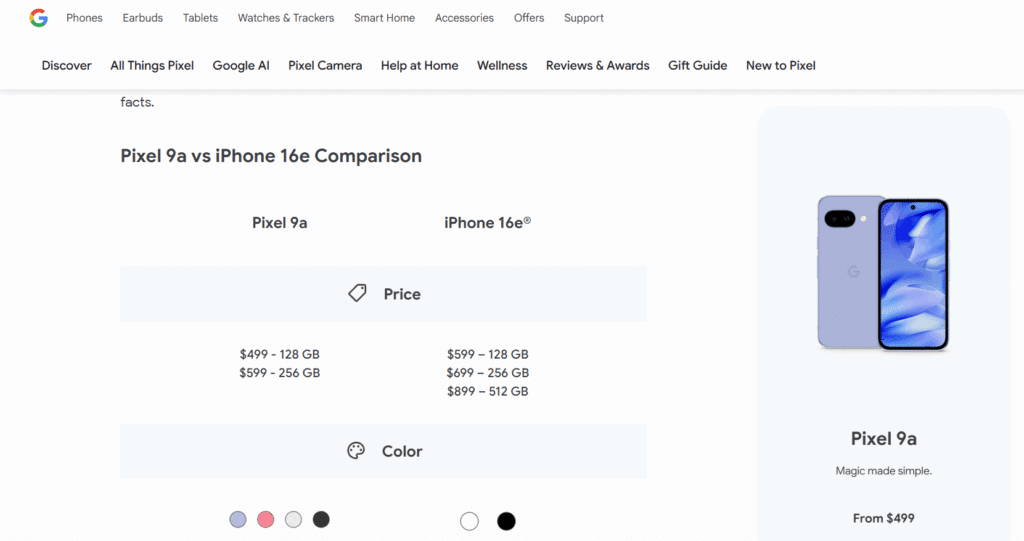Open the Phones menu
Image resolution: width=1024 pixels, height=541 pixels.
point(84,18)
